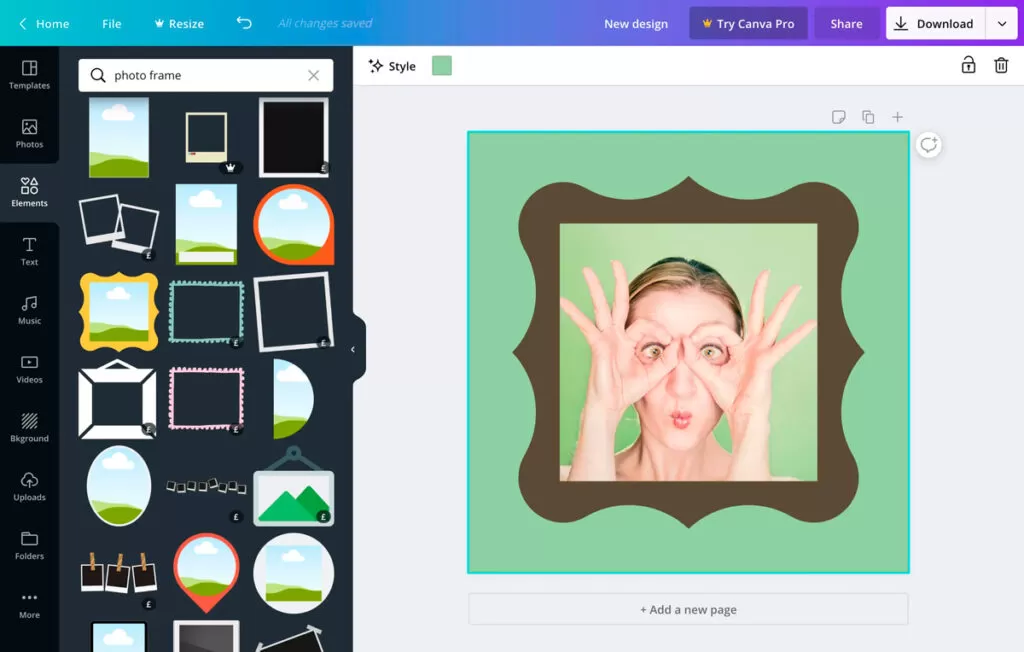The image size is (1024, 652).
Task: Add a page using the plus icon
Action: click(897, 117)
